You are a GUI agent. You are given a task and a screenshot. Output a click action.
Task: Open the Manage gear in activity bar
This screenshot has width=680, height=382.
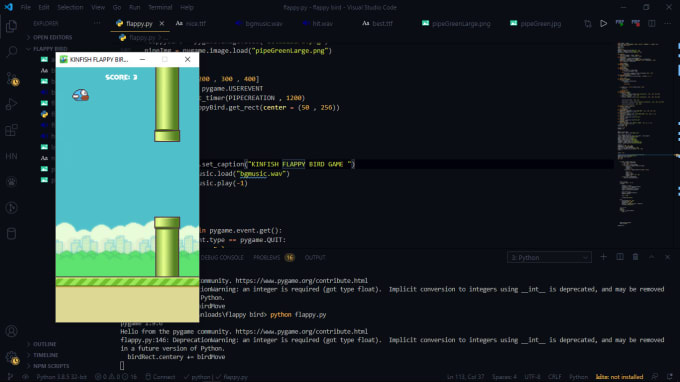[12, 358]
